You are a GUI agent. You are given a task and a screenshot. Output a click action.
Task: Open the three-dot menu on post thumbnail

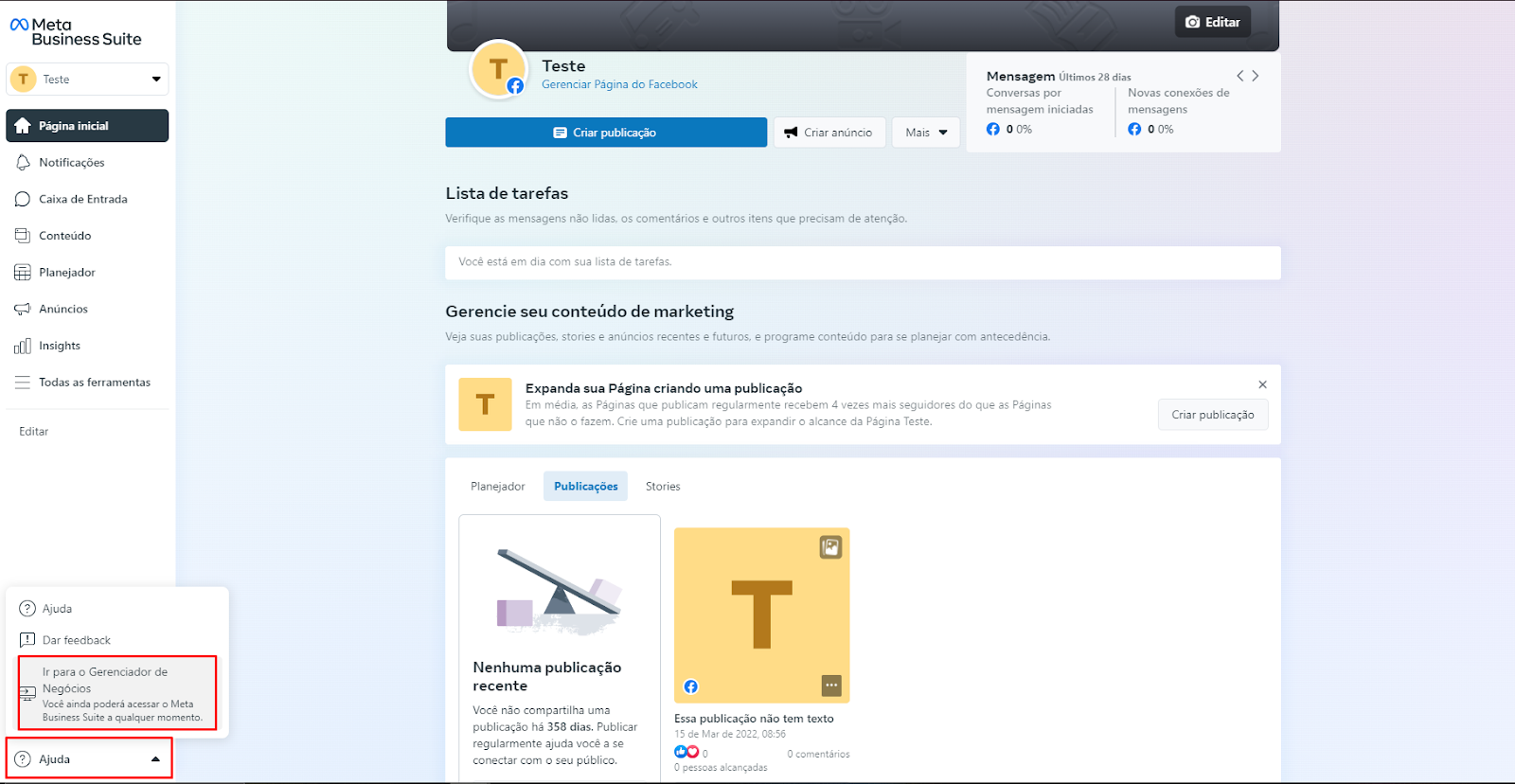[831, 685]
